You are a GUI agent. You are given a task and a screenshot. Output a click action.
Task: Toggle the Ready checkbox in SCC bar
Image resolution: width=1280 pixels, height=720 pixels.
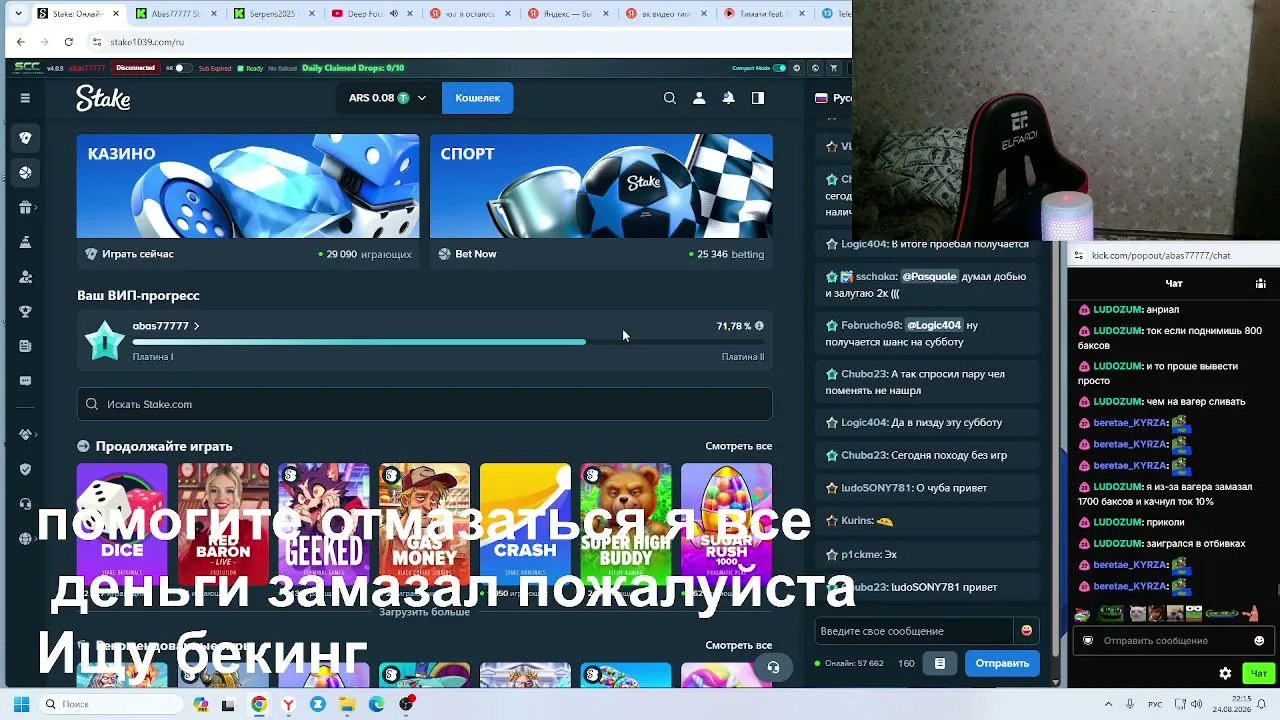240,68
